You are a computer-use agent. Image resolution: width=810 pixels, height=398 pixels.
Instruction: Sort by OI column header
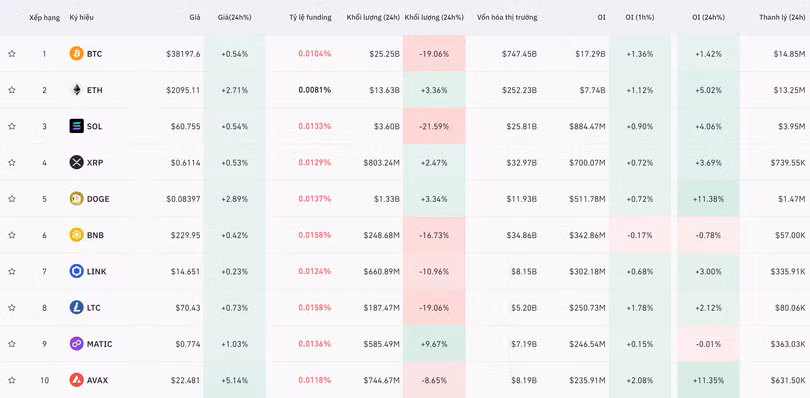601,18
